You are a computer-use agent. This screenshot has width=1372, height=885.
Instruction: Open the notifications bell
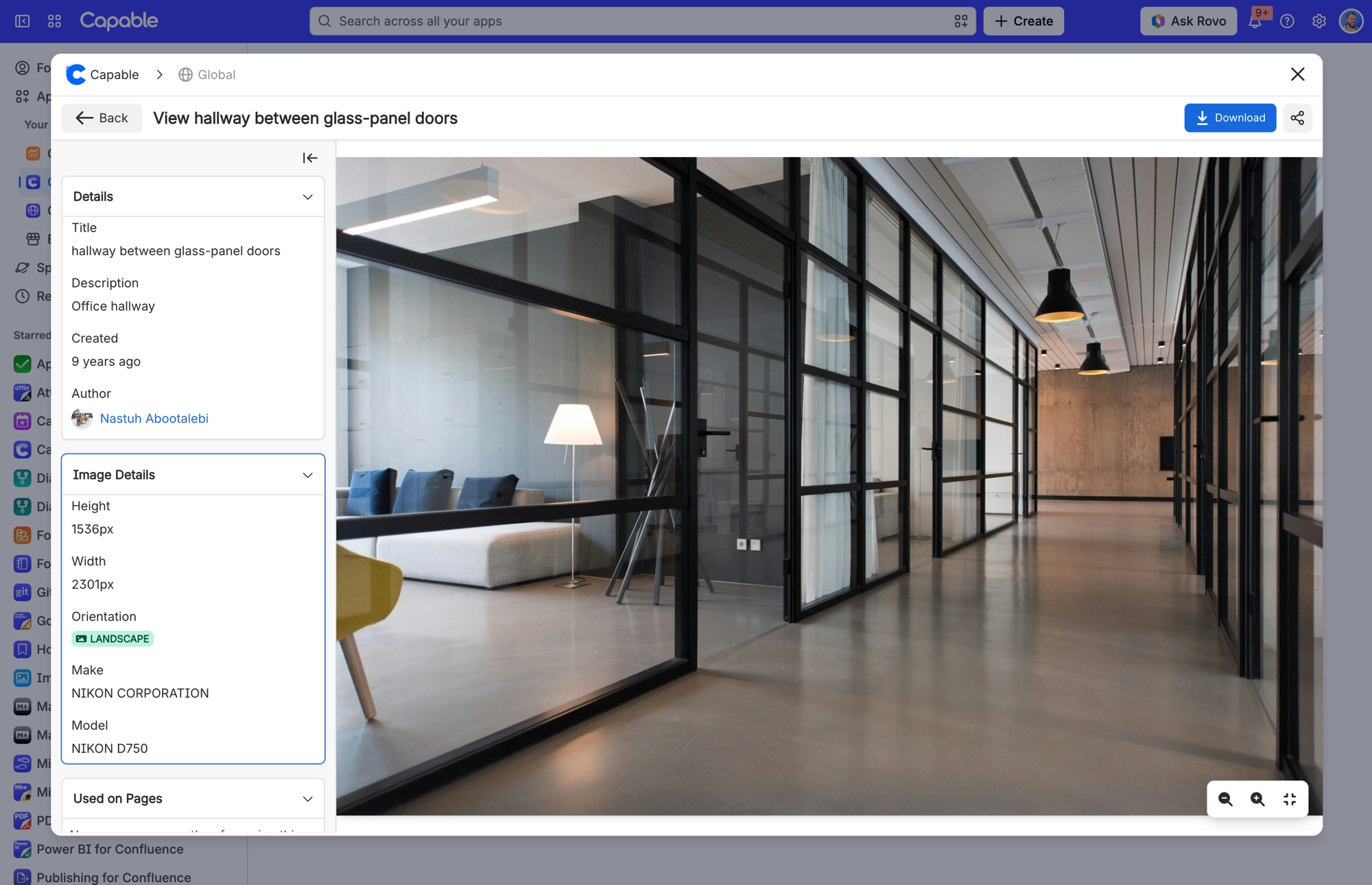(x=1255, y=21)
